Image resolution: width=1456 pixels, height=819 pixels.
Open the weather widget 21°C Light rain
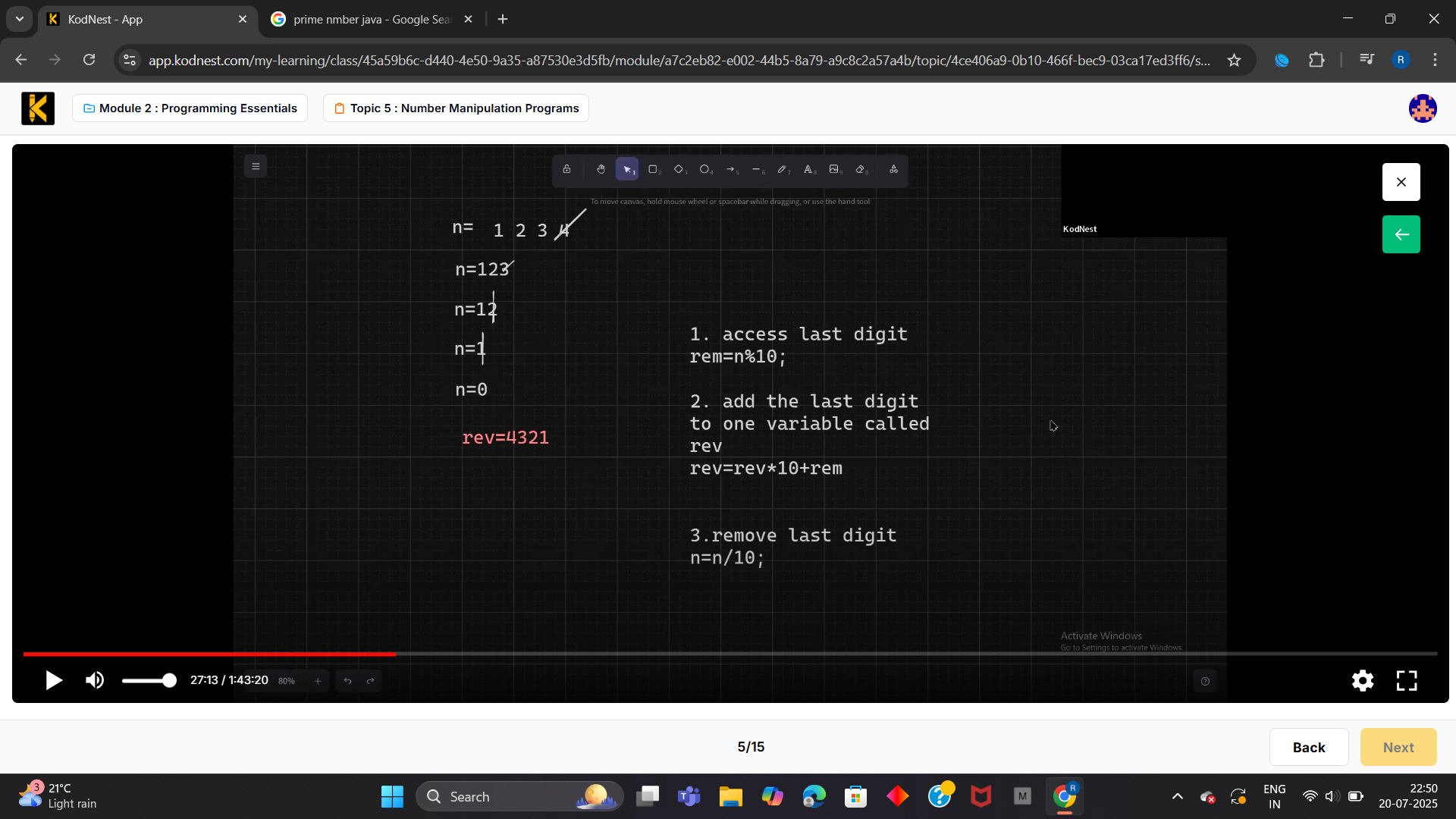(58, 796)
